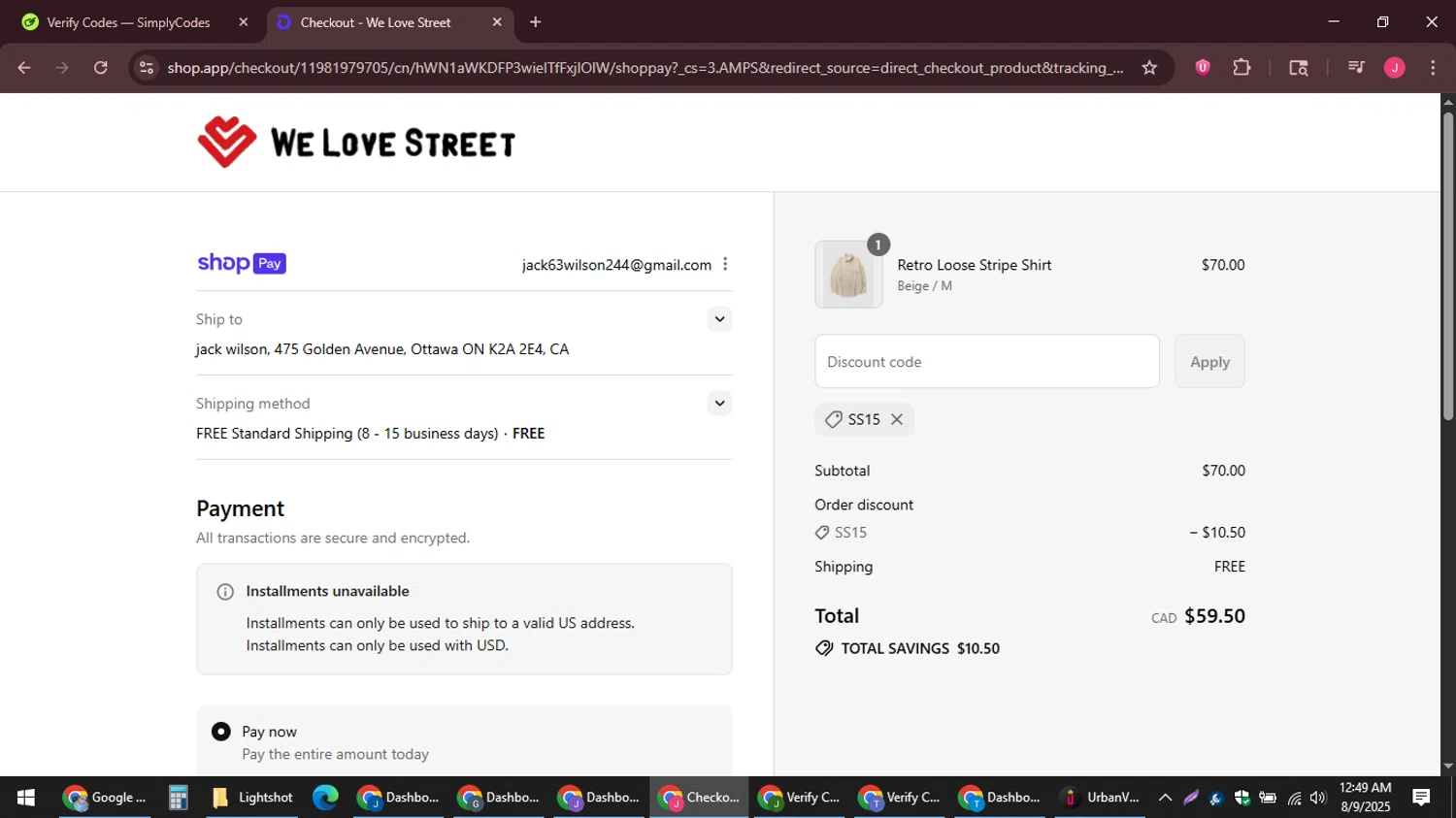The image size is (1456, 818).
Task: Open the Extensions puzzle menu
Action: (1241, 68)
